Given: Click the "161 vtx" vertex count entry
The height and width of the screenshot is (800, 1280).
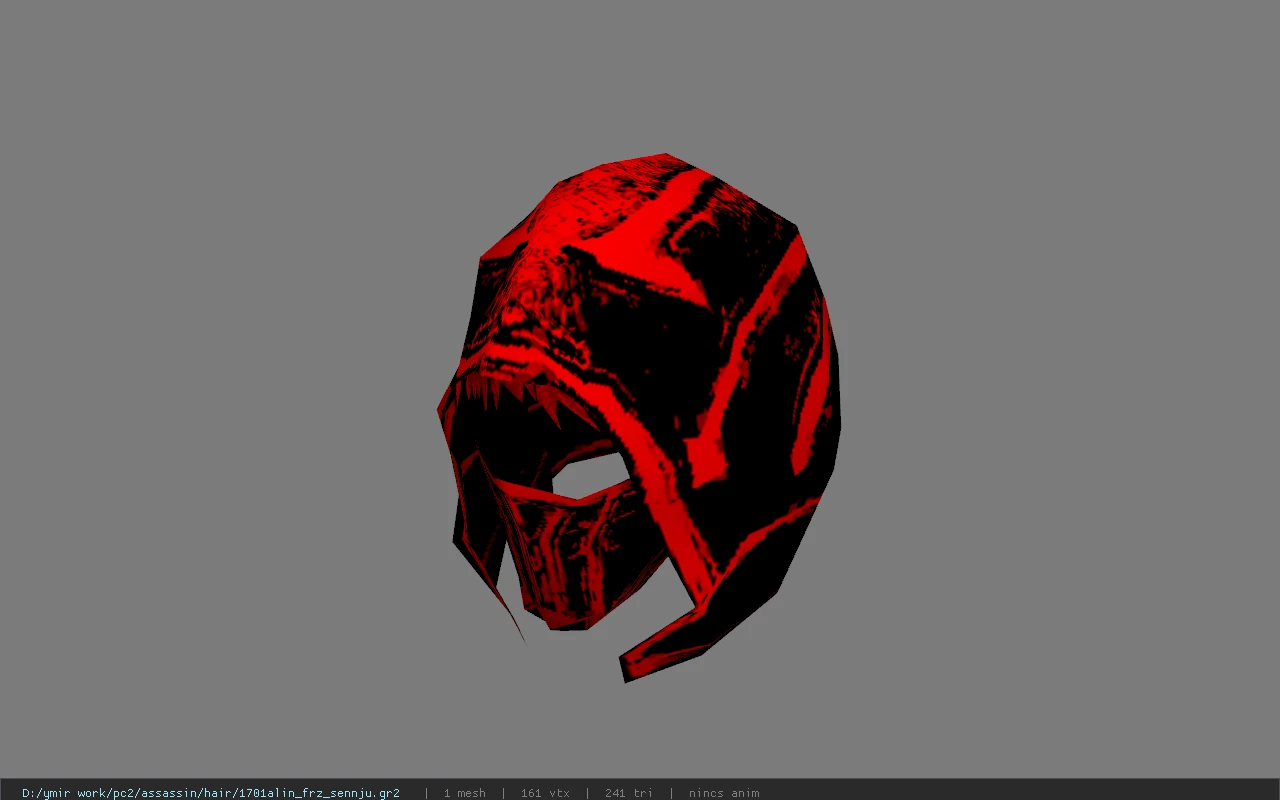Looking at the screenshot, I should pos(545,793).
